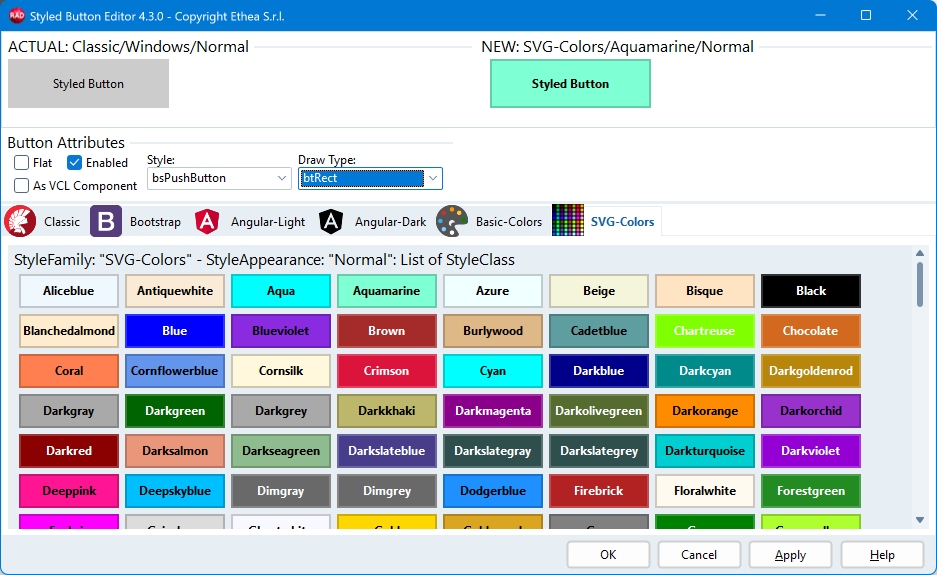Screen dimensions: 937x575
Task: Pick the Darkkhaki color button
Action: pos(387,411)
